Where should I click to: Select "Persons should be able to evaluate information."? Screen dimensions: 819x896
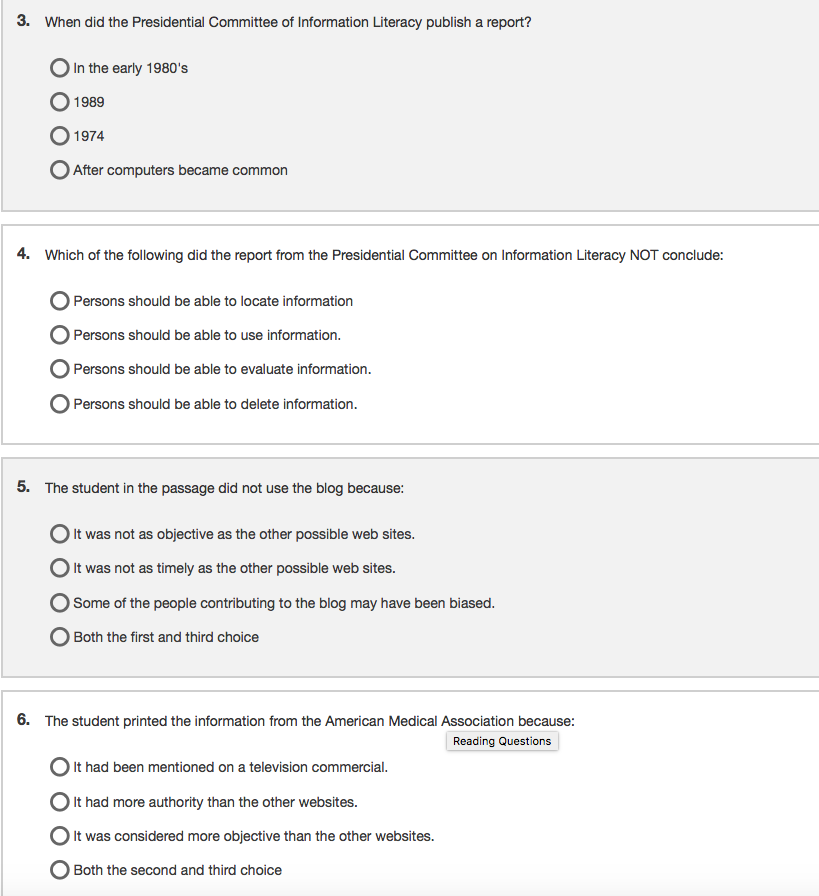click(x=59, y=368)
